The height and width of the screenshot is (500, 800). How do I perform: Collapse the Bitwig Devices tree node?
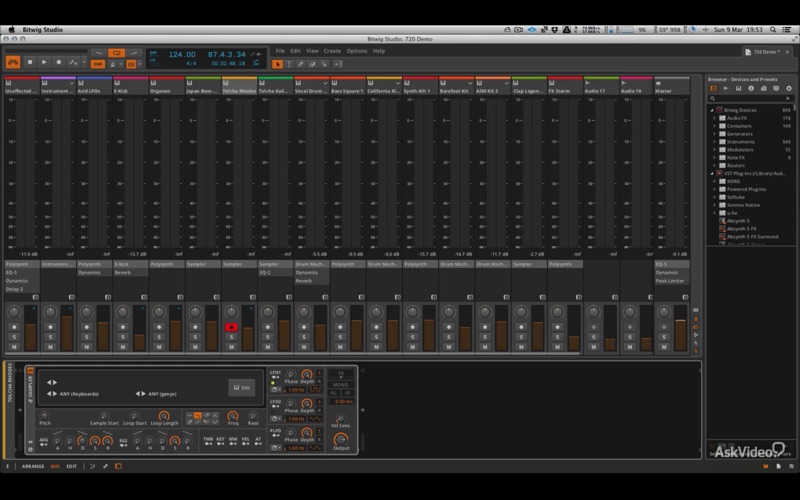point(712,110)
